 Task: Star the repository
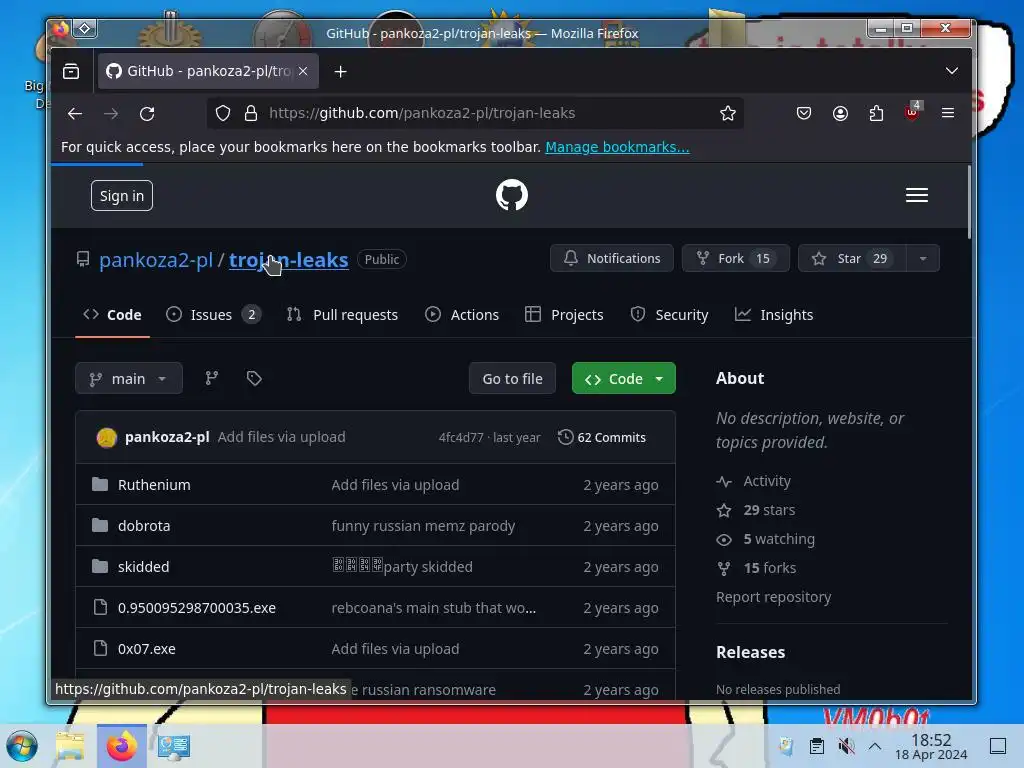[852, 259]
